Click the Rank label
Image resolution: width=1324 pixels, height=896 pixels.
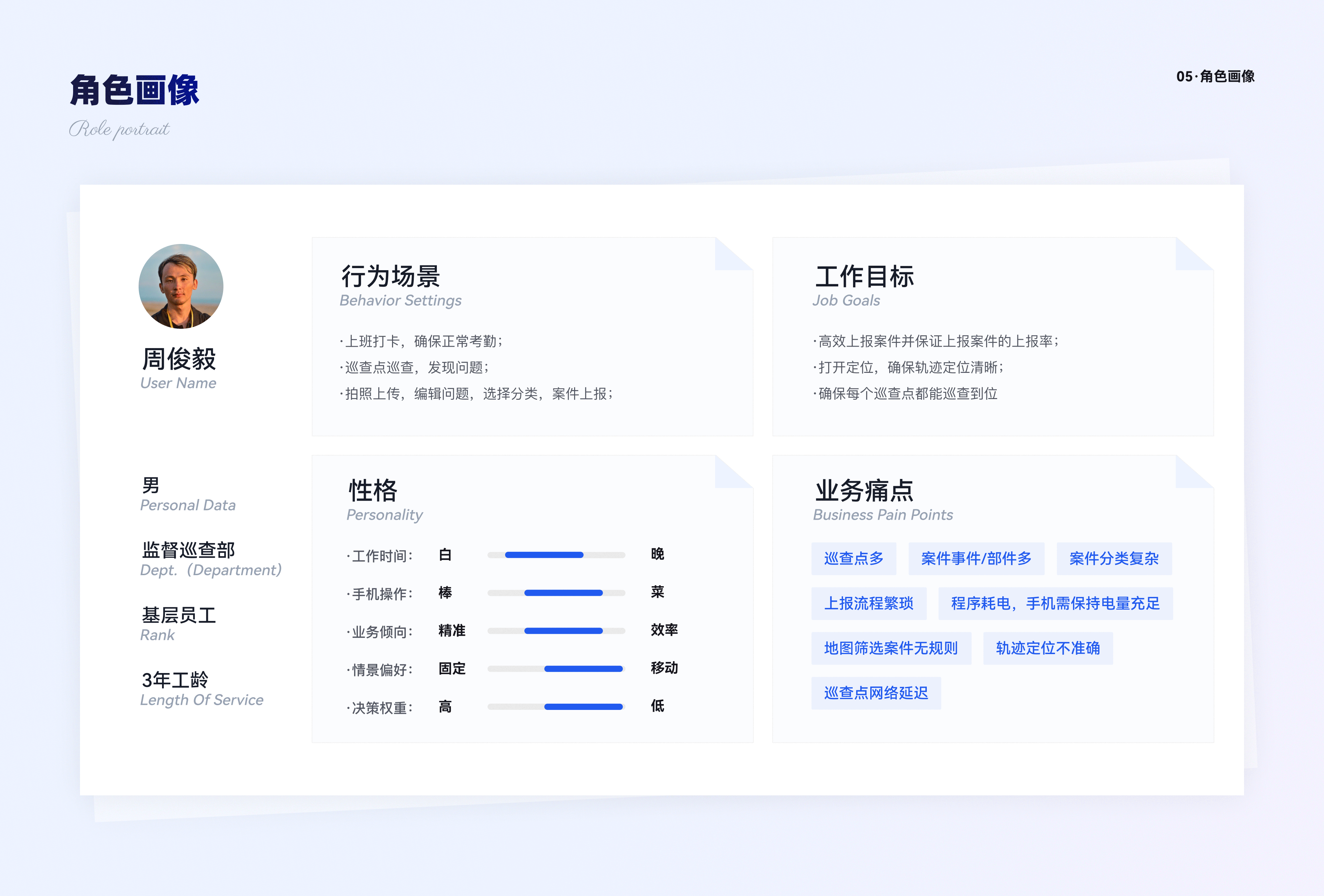(x=157, y=635)
